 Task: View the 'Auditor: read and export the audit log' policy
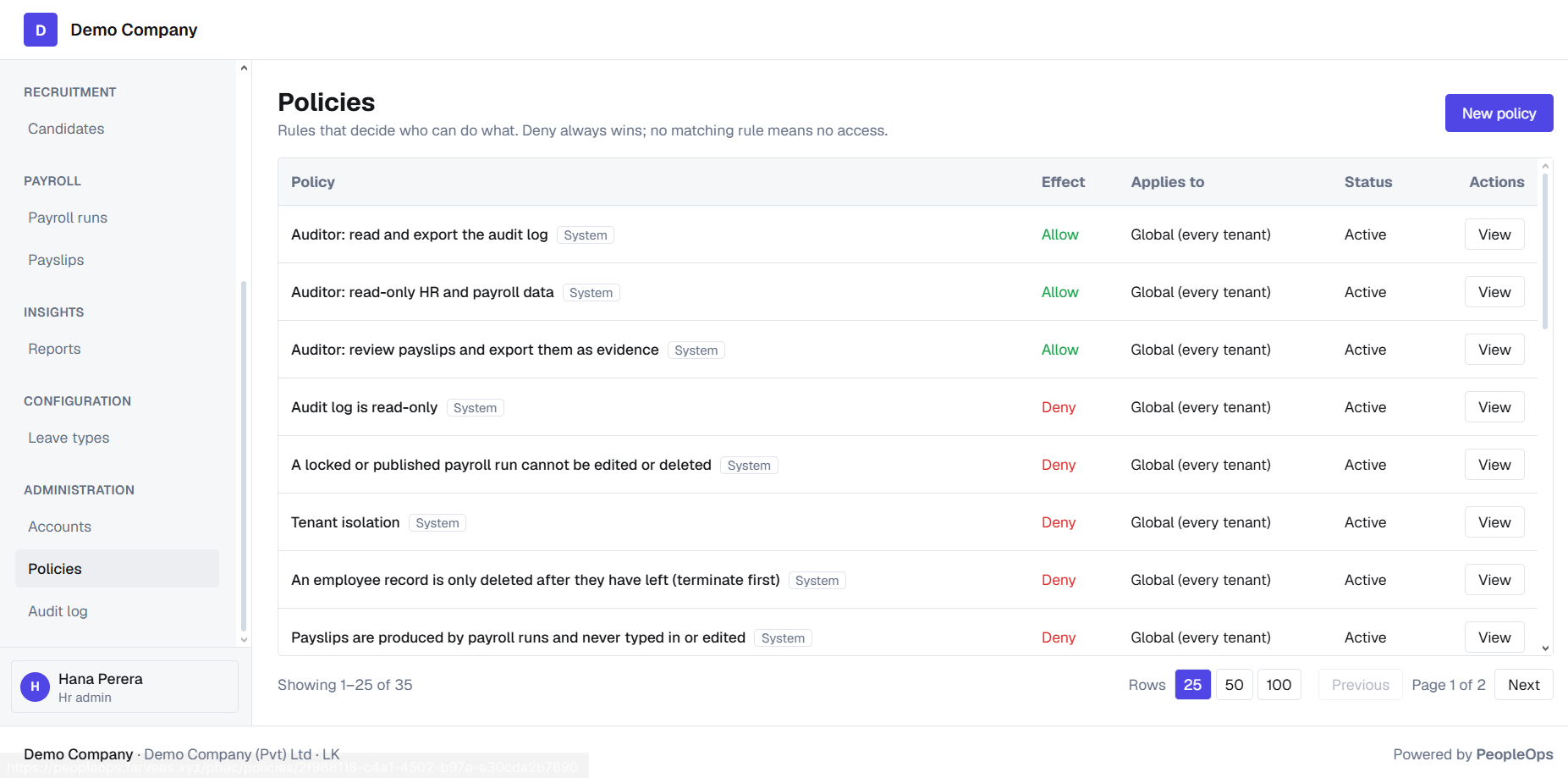coord(1494,235)
